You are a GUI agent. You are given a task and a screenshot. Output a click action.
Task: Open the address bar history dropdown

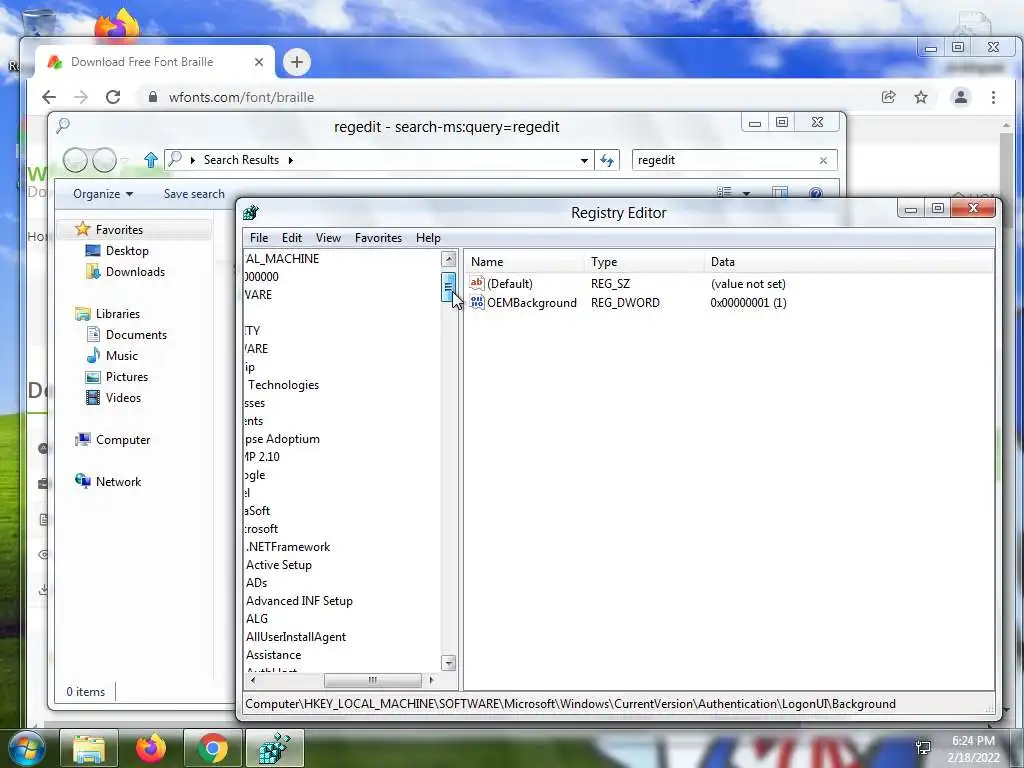584,161
